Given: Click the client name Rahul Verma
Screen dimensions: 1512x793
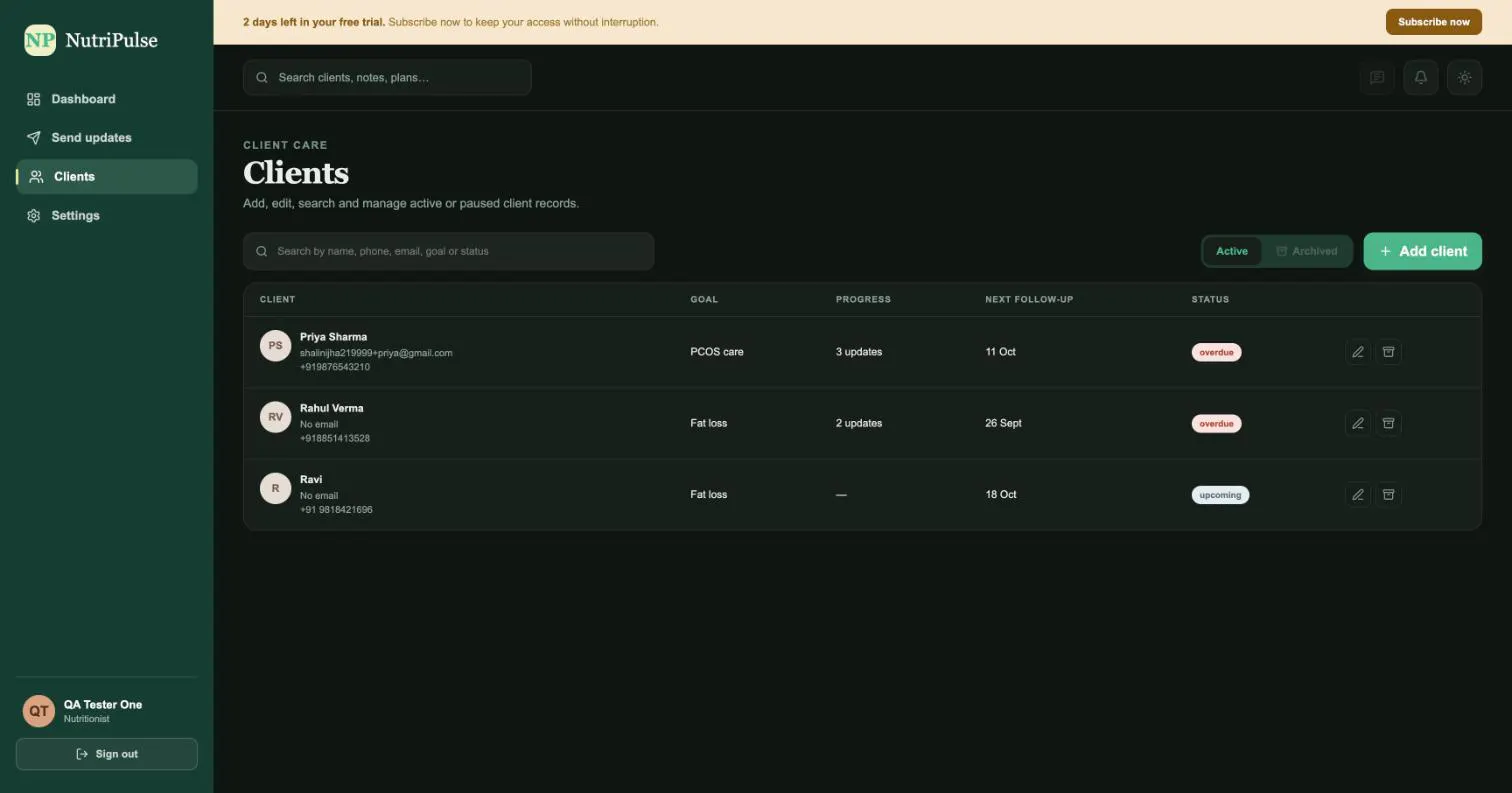Looking at the screenshot, I should 332,408.
